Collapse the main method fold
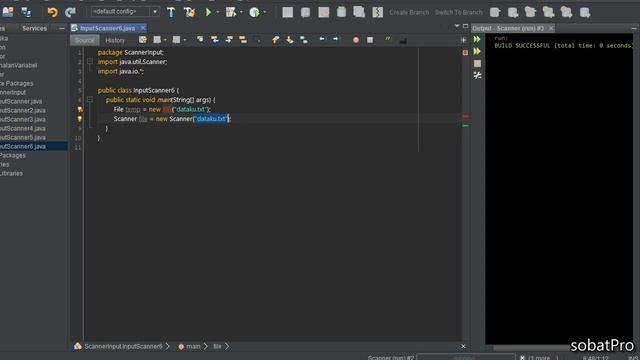Image resolution: width=640 pixels, height=360 pixels. tap(90, 100)
